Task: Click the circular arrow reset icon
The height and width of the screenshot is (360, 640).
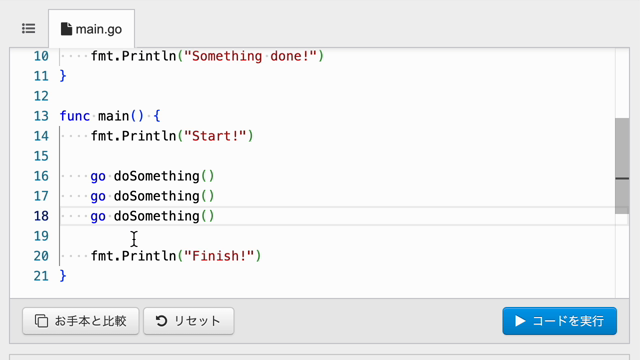Action: (161, 321)
